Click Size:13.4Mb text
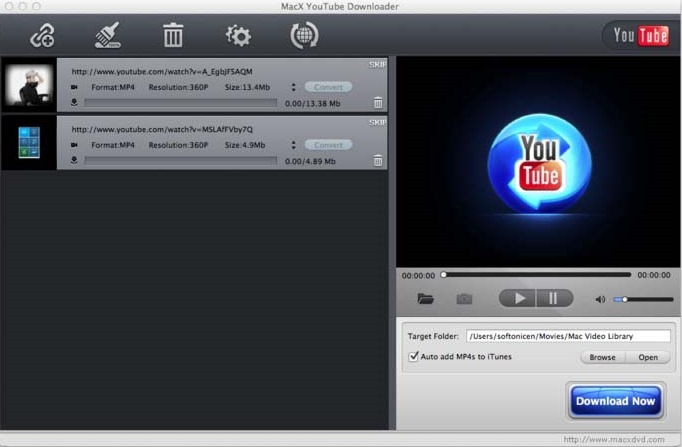This screenshot has height=447, width=682. coord(247,87)
